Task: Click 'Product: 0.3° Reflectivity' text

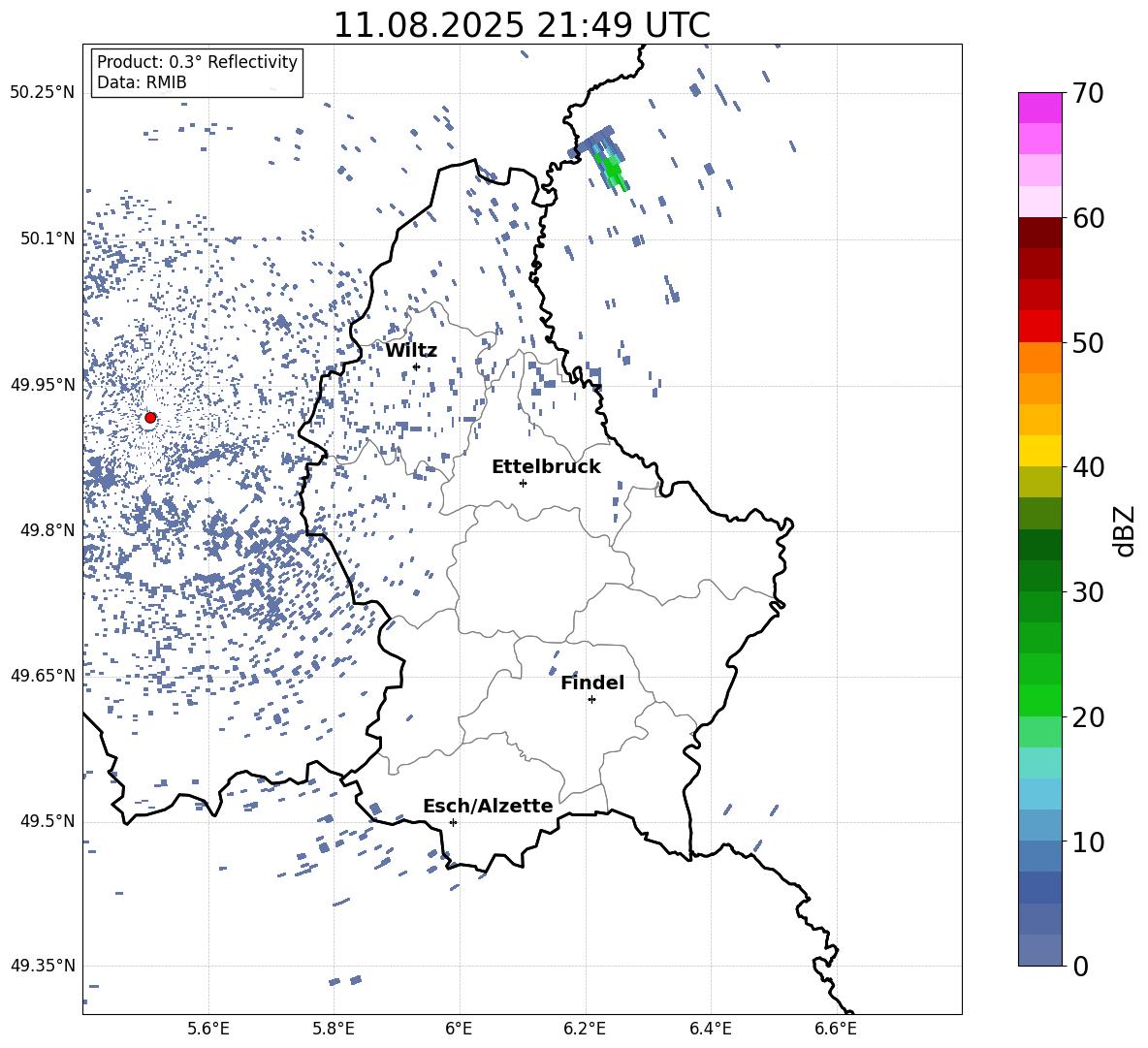Action: click(197, 61)
